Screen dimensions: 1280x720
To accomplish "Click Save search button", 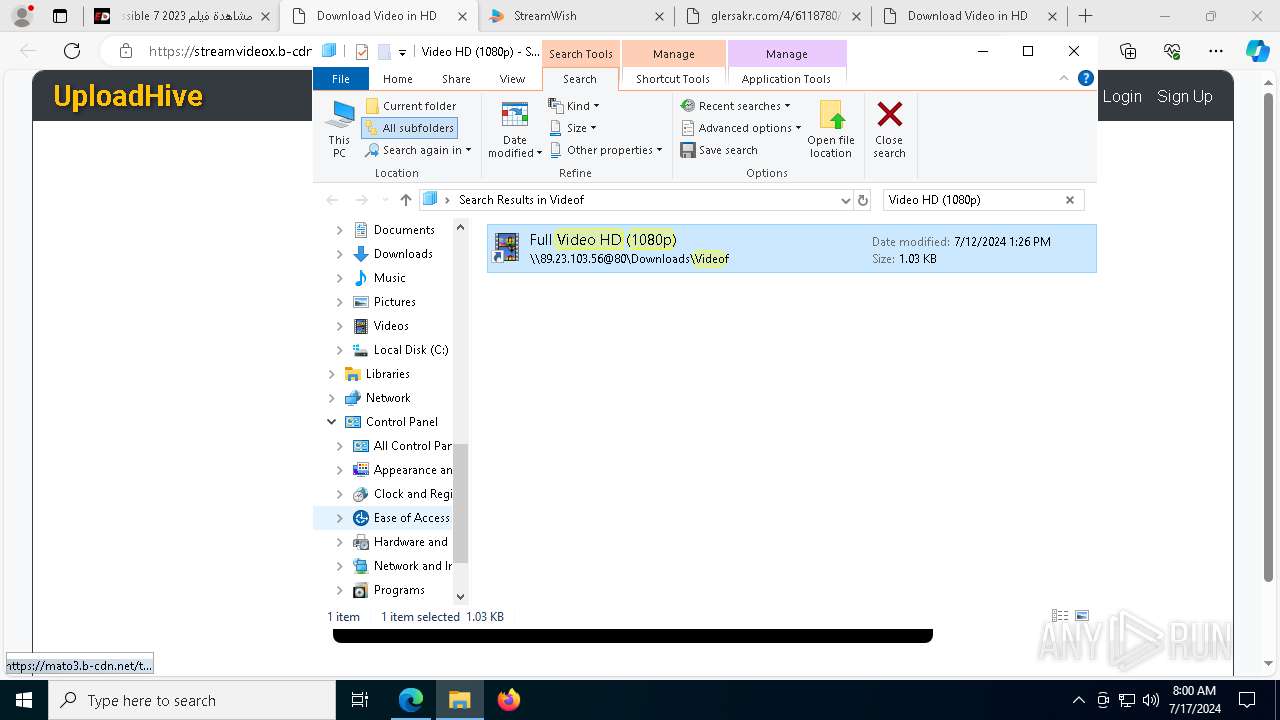I will pyautogui.click(x=719, y=150).
